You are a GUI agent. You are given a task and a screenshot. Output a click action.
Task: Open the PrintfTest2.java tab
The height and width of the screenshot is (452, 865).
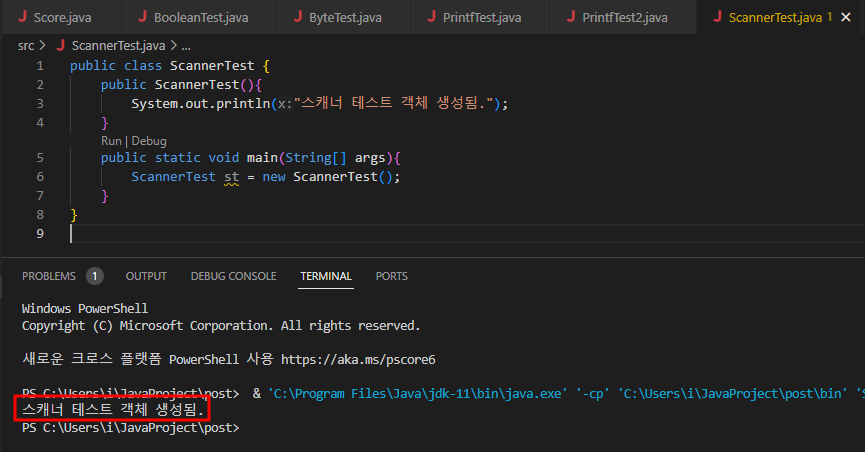coord(623,17)
